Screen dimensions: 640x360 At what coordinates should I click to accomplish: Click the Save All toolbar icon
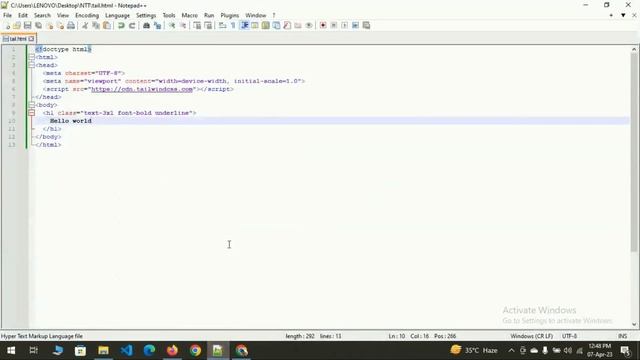coord(38,25)
